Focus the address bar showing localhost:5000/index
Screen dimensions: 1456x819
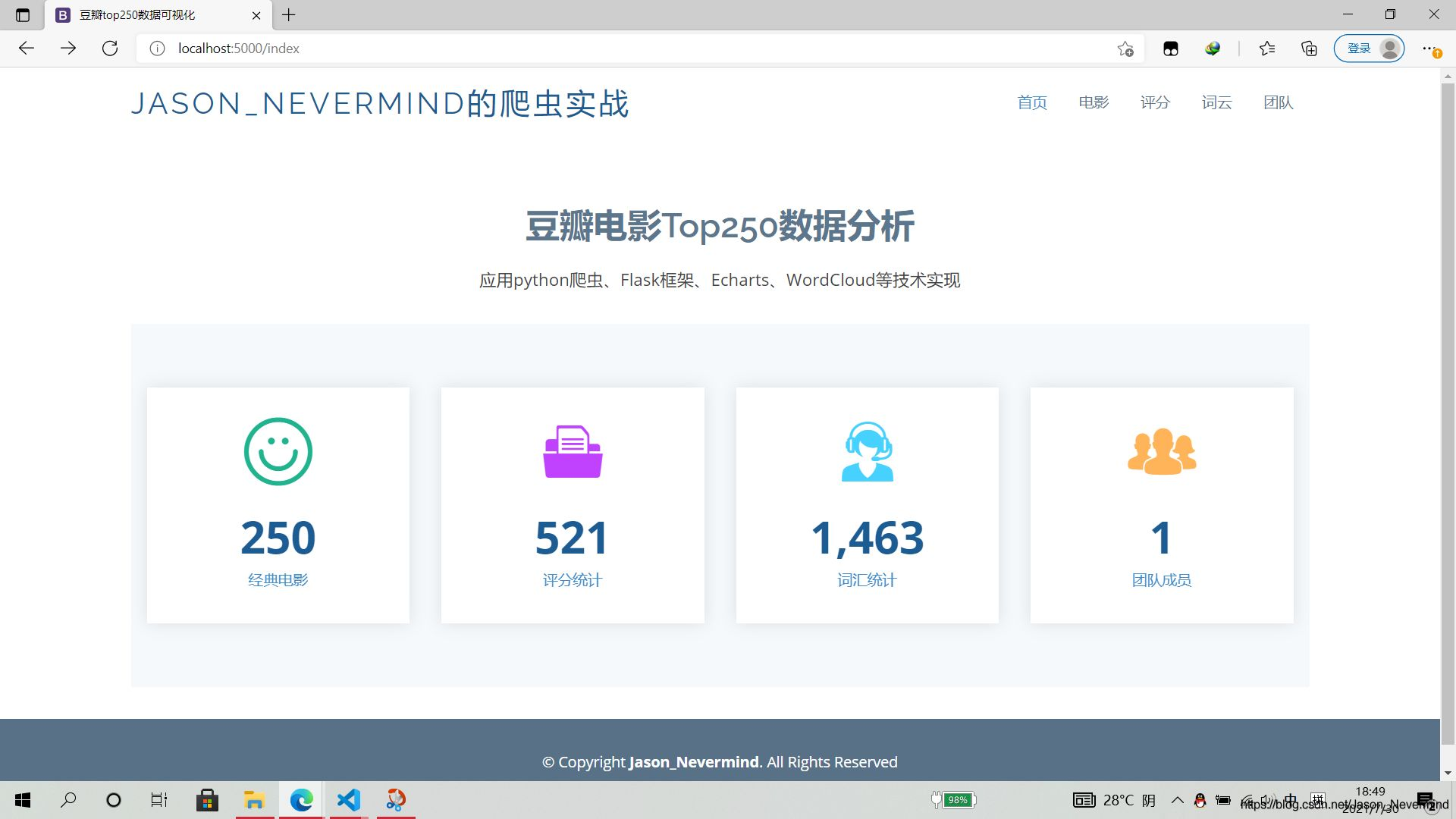click(641, 49)
